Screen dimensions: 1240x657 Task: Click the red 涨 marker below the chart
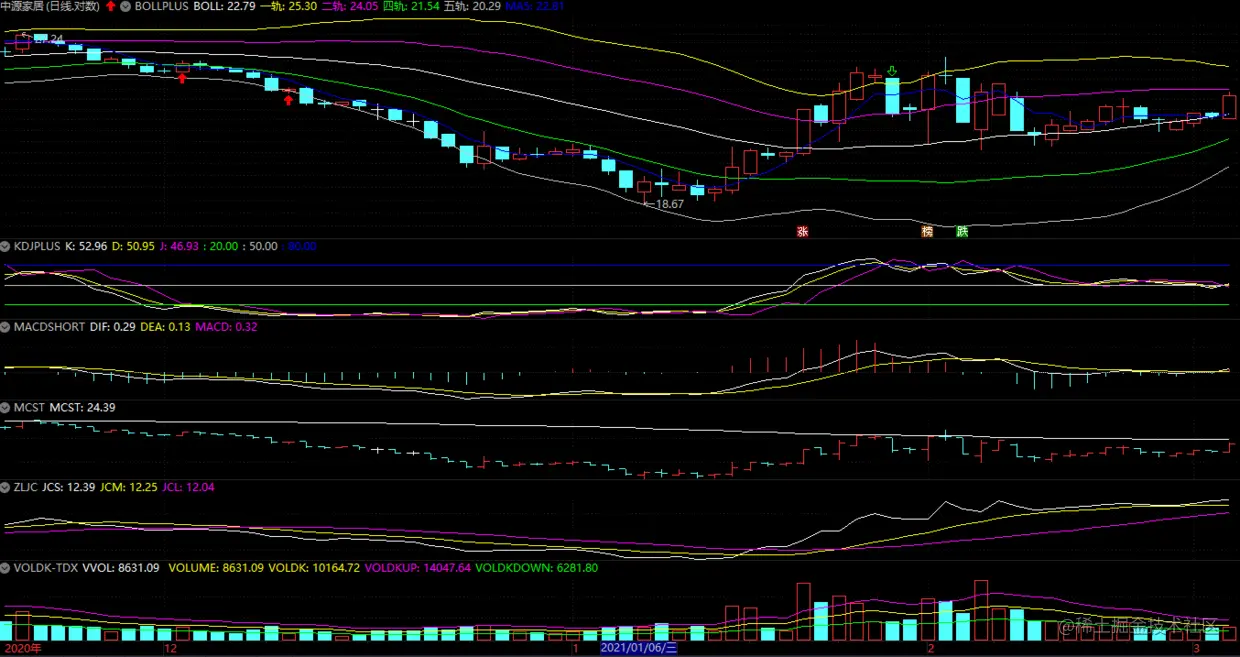click(x=801, y=232)
